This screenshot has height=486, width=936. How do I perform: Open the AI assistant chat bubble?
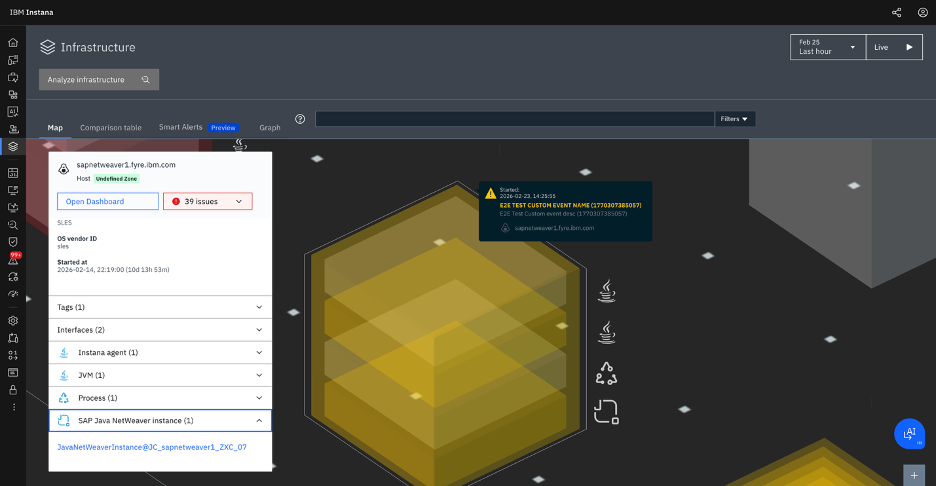[909, 433]
